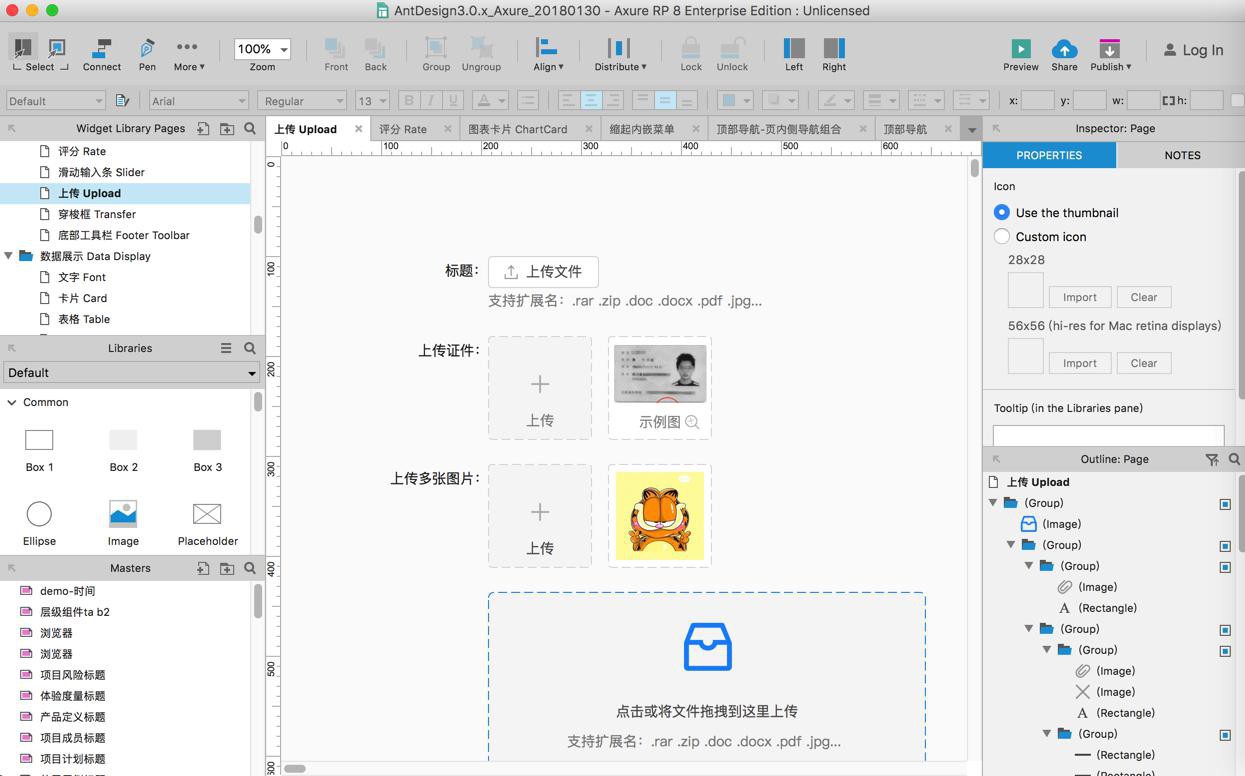Bring selection to Front

pos(336,54)
